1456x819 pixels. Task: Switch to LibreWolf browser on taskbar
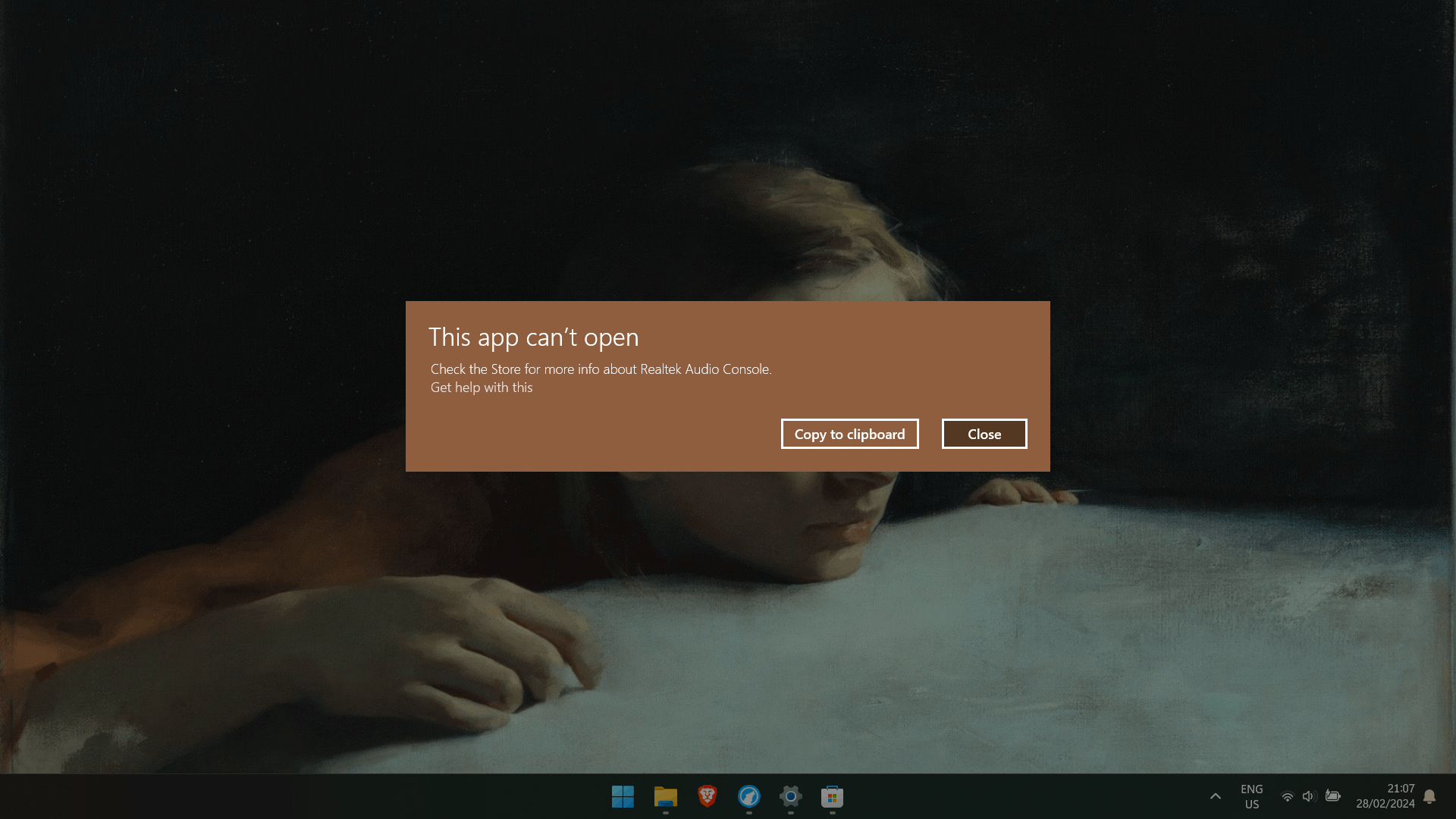748,796
